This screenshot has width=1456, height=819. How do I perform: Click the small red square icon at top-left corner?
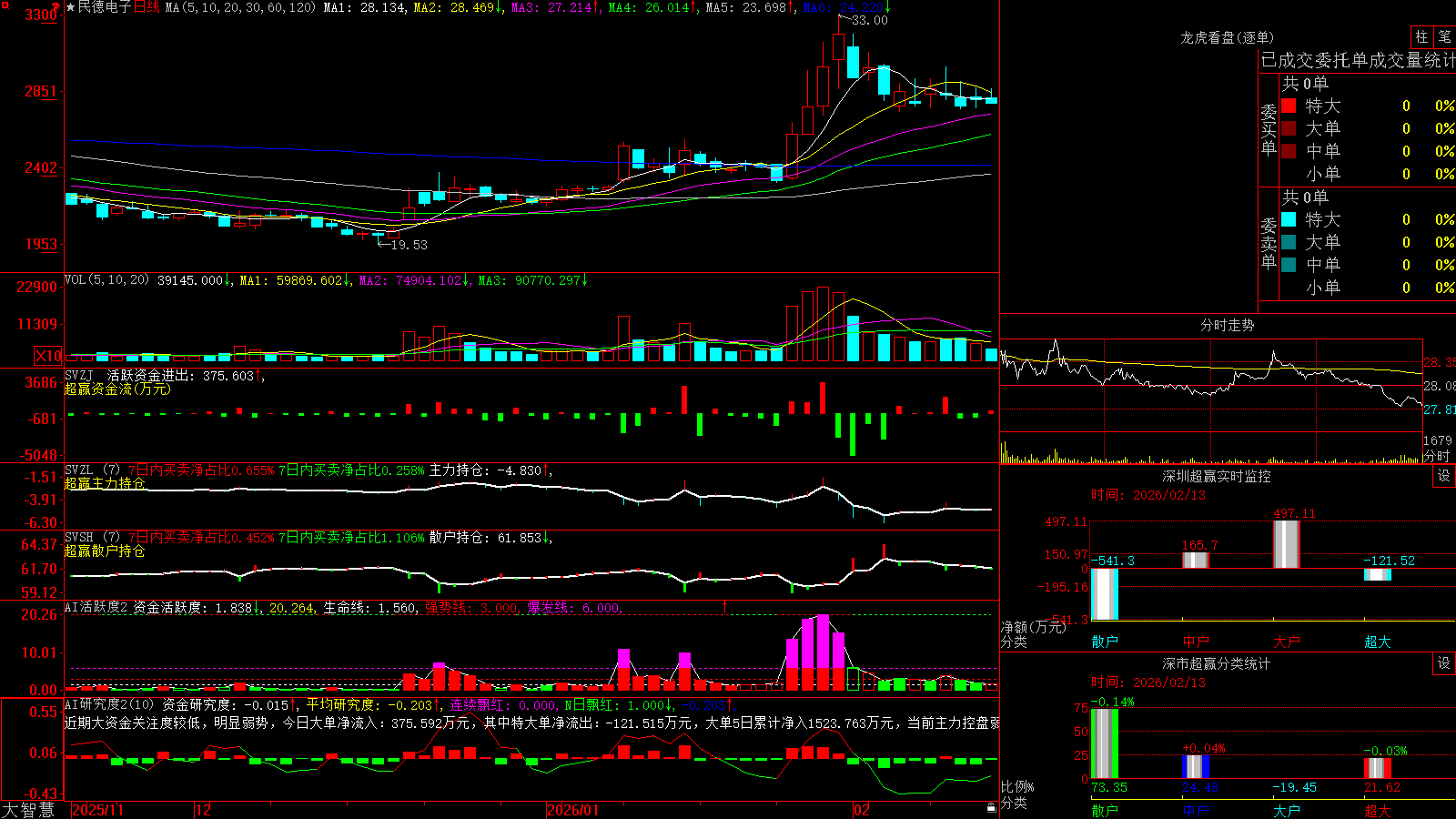pos(5,5)
